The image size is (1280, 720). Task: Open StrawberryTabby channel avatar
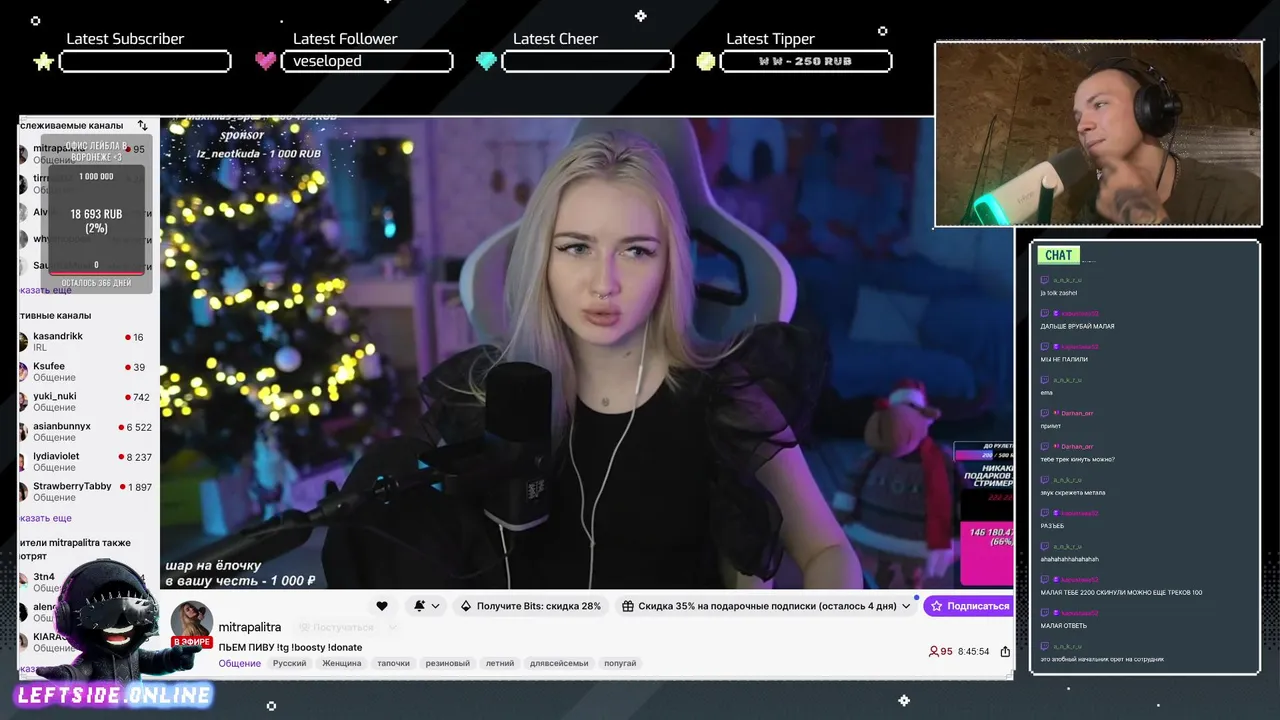click(24, 492)
